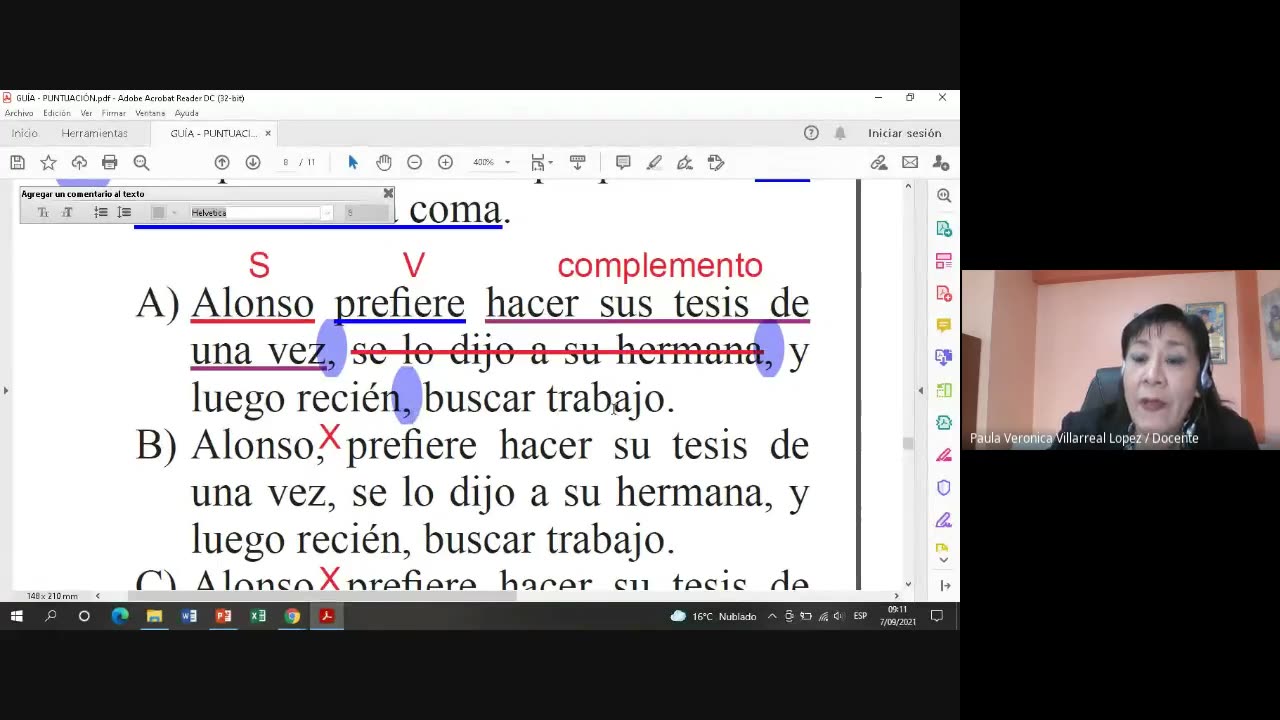Click the Iniciar sesión button
Viewport: 1280px width, 720px height.
click(904, 133)
